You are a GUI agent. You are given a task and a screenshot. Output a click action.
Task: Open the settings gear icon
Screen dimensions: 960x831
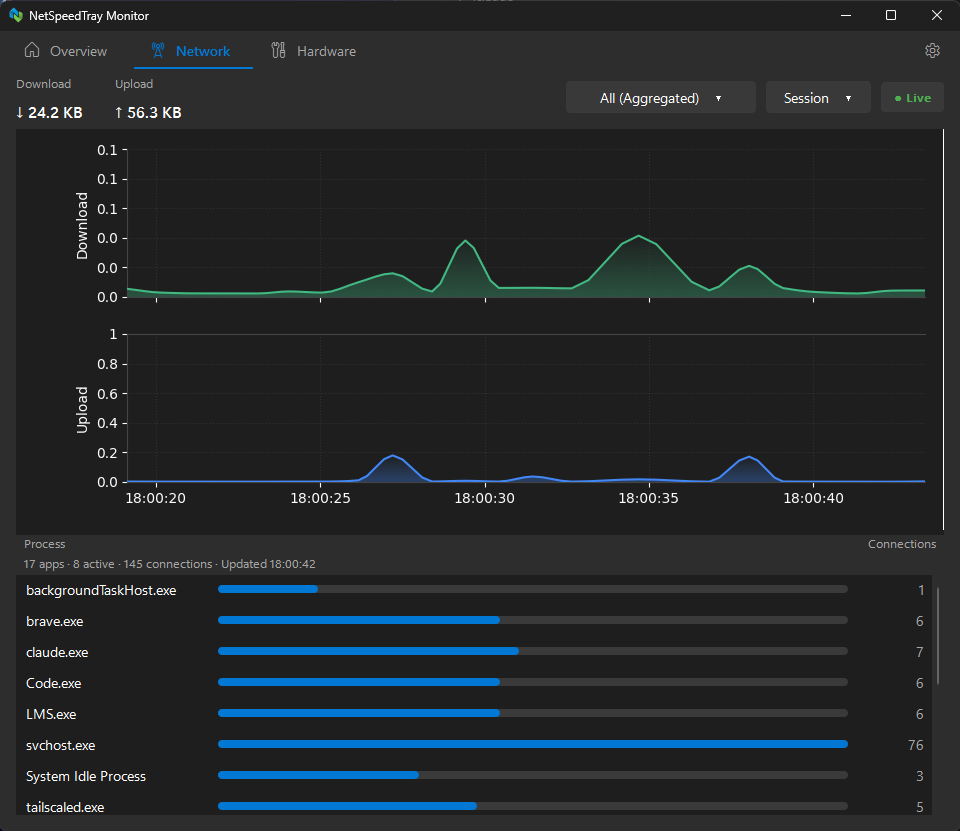[x=932, y=50]
